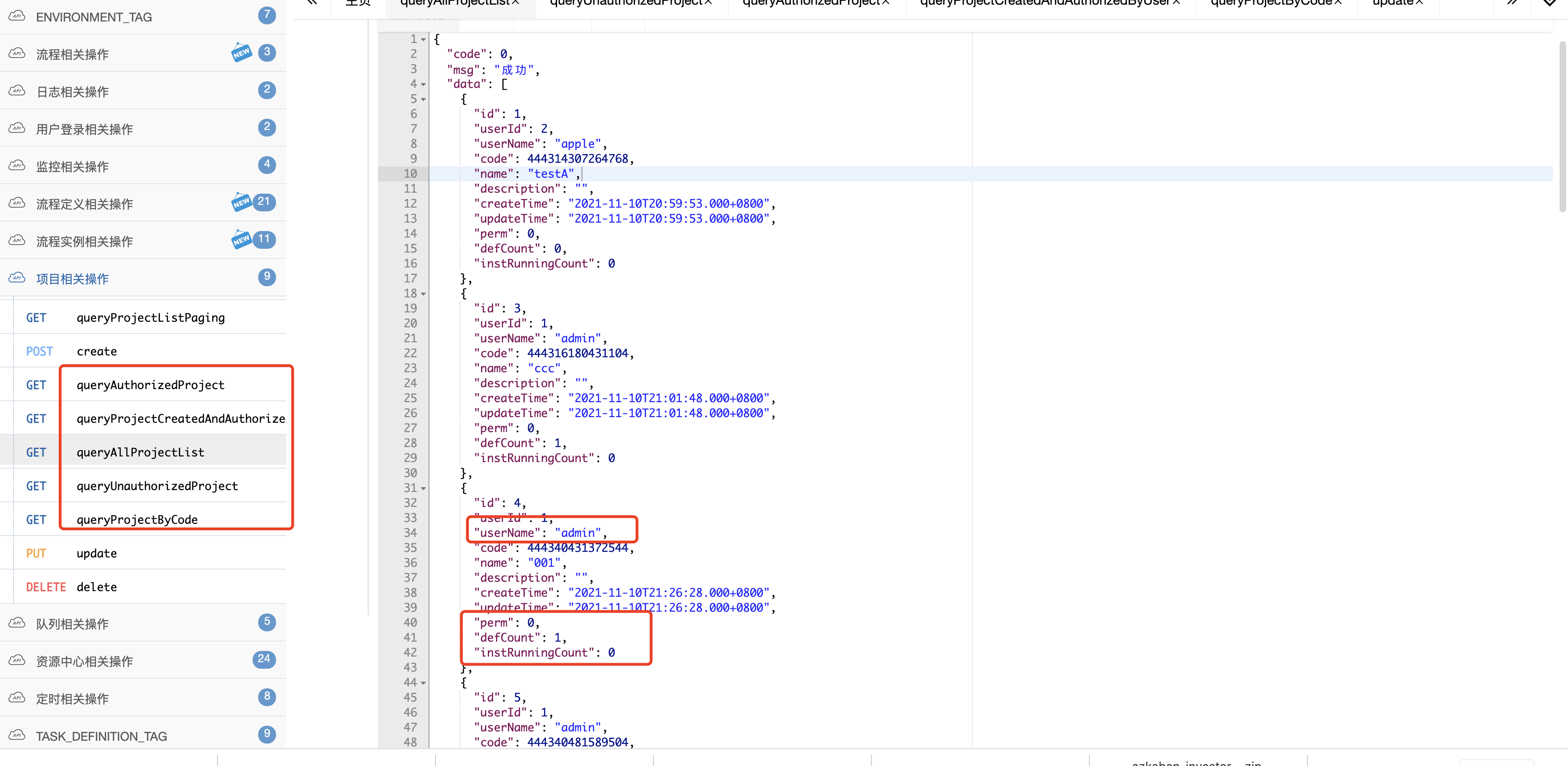
Task: Click the API cloud icon beside 监控相关操作
Action: pyautogui.click(x=17, y=166)
